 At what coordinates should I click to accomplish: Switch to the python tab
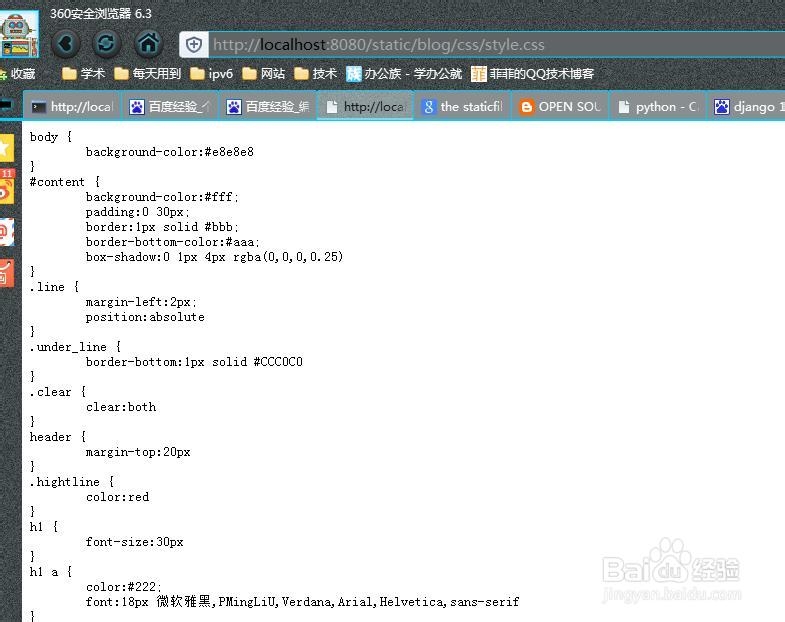(657, 106)
